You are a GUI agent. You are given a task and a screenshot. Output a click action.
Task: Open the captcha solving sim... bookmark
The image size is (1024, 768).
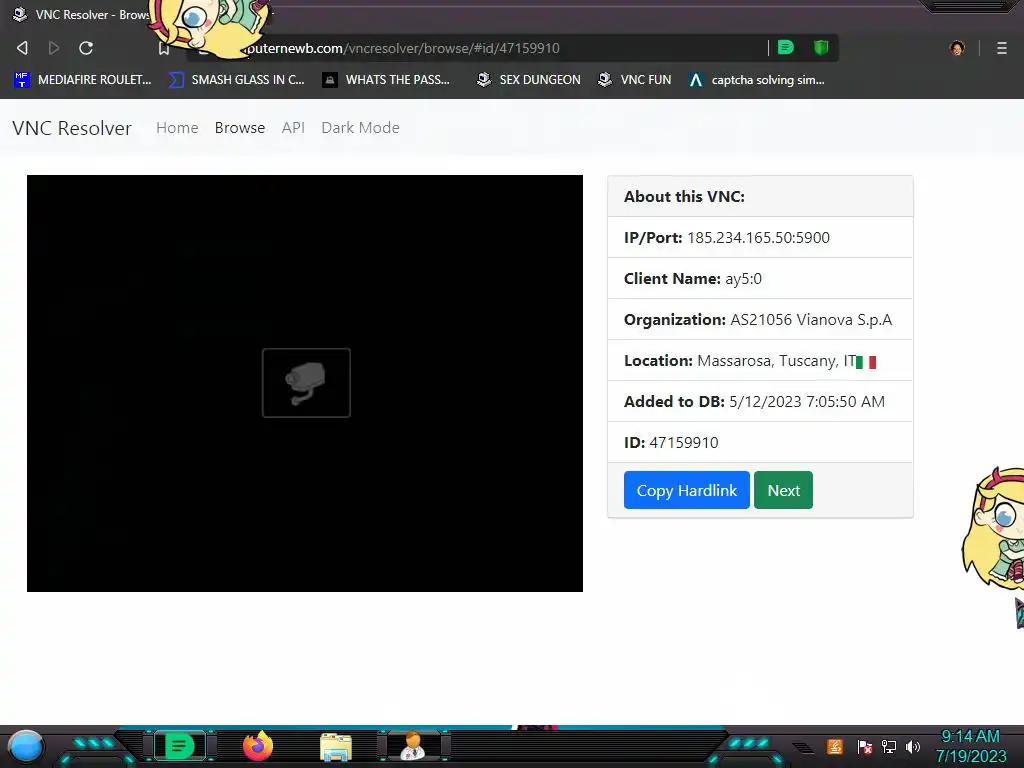pyautogui.click(x=756, y=80)
